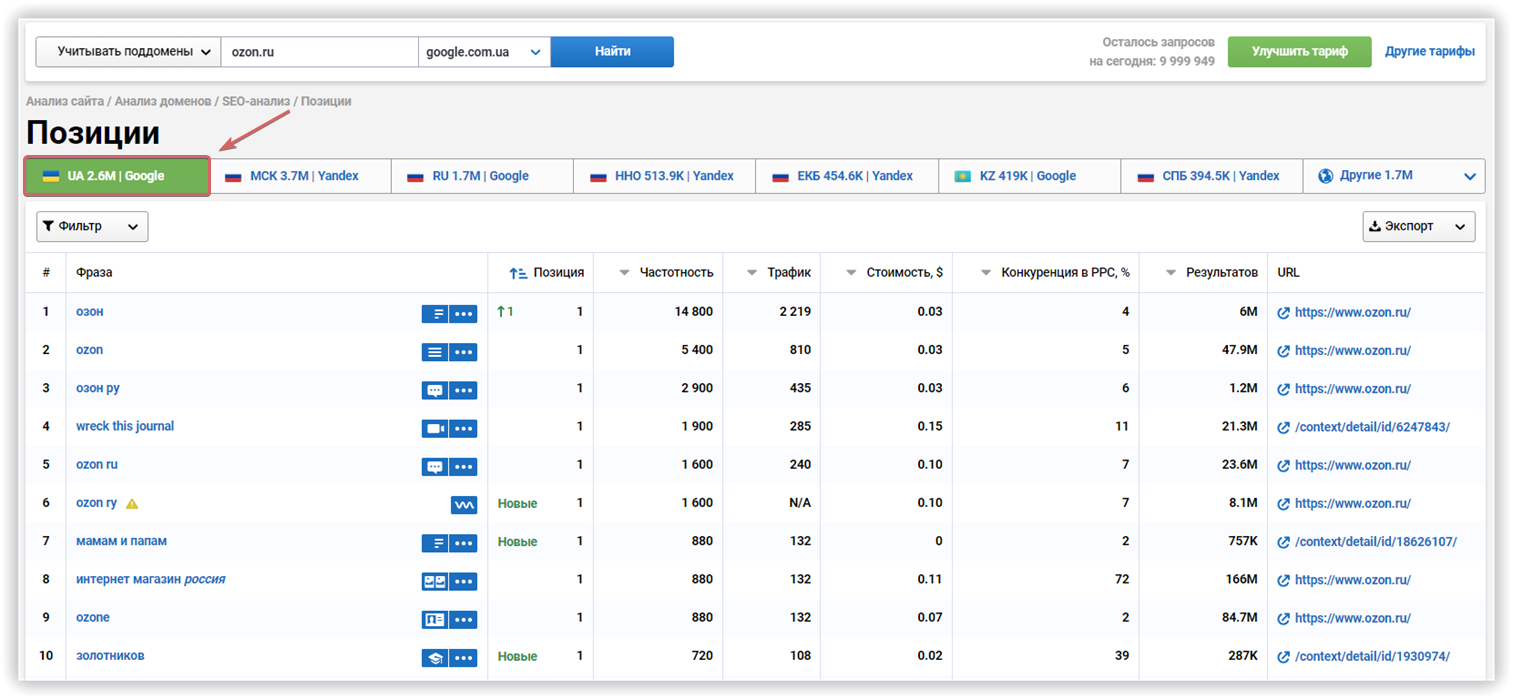This screenshot has width=1513, height=699.
Task: Click the warning triangle next to ozon ry
Action: click(132, 504)
